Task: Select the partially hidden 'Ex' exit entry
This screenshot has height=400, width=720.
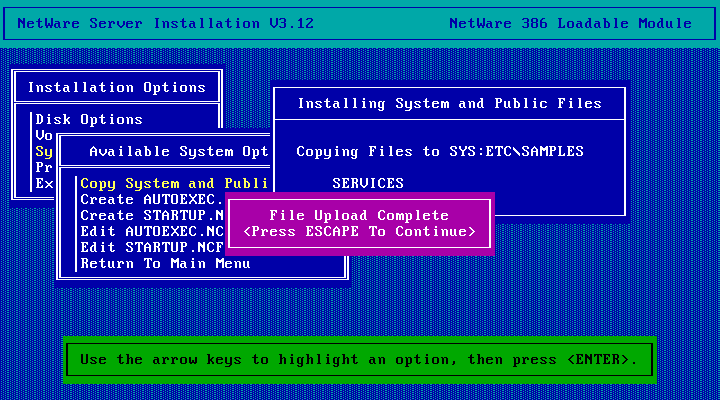Action: pyautogui.click(x=45, y=183)
